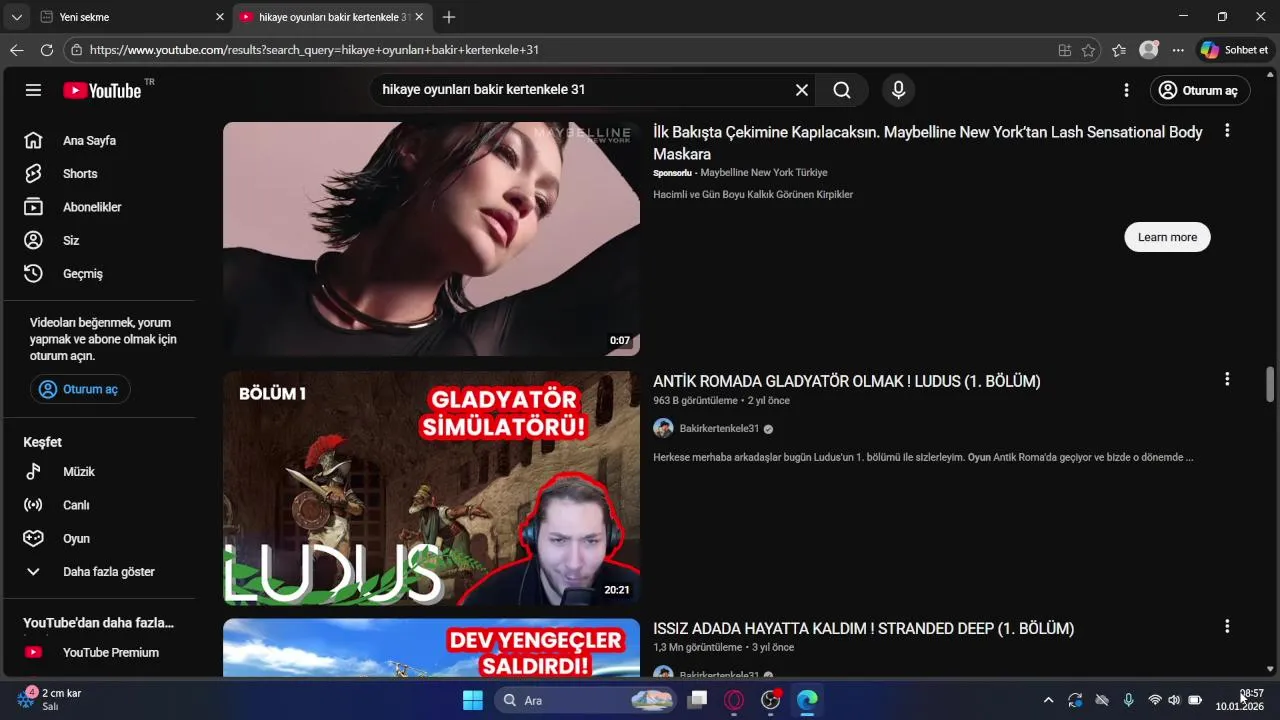
Task: Reload the page with refresh icon
Action: click(x=46, y=50)
